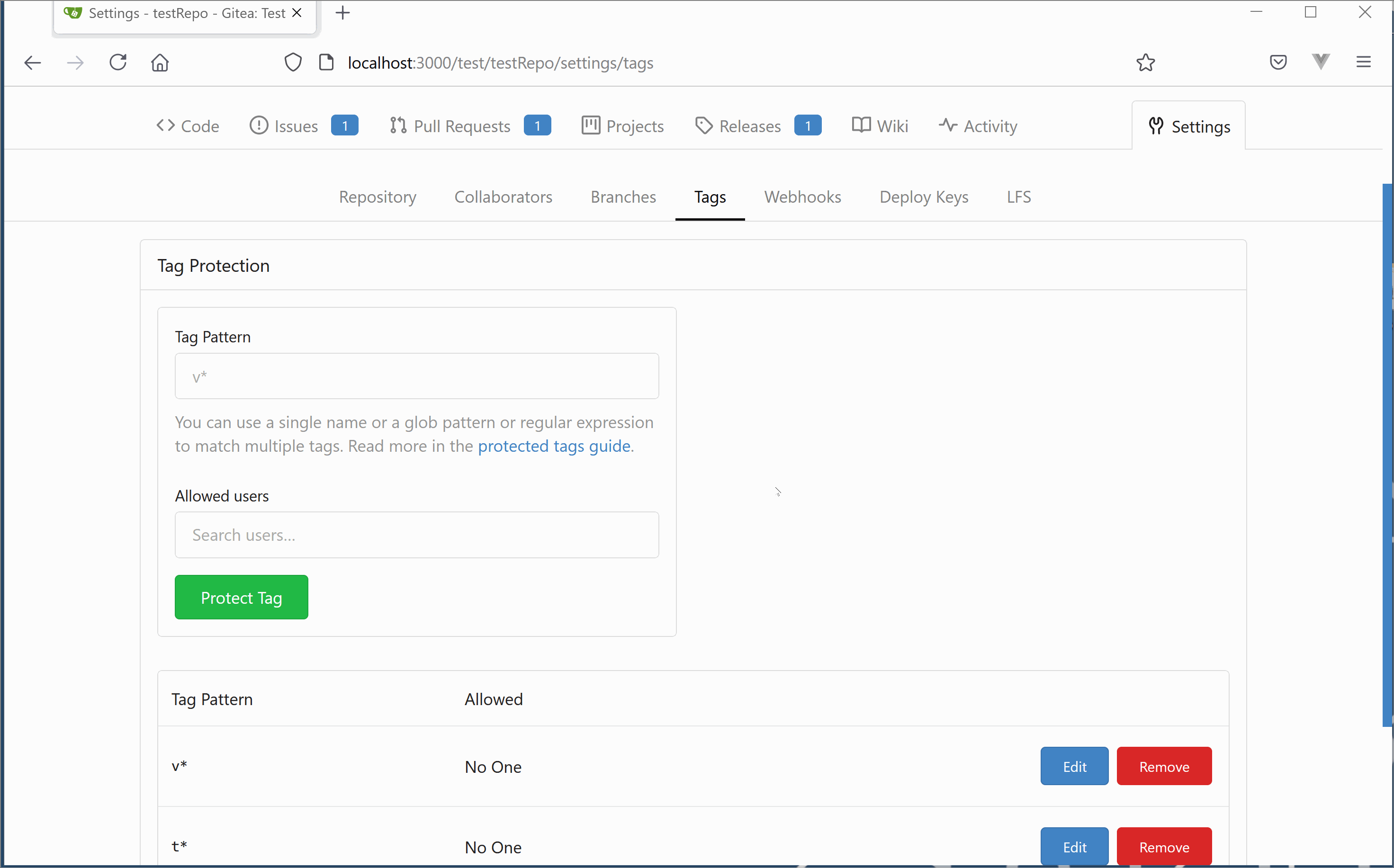Click the browser forward arrow
The image size is (1394, 868).
tap(75, 63)
